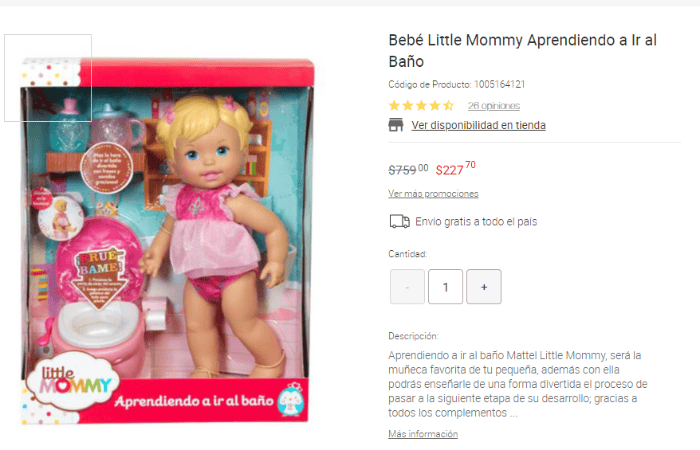Increase quantity with the plus button
The image size is (700, 450).
pos(484,287)
